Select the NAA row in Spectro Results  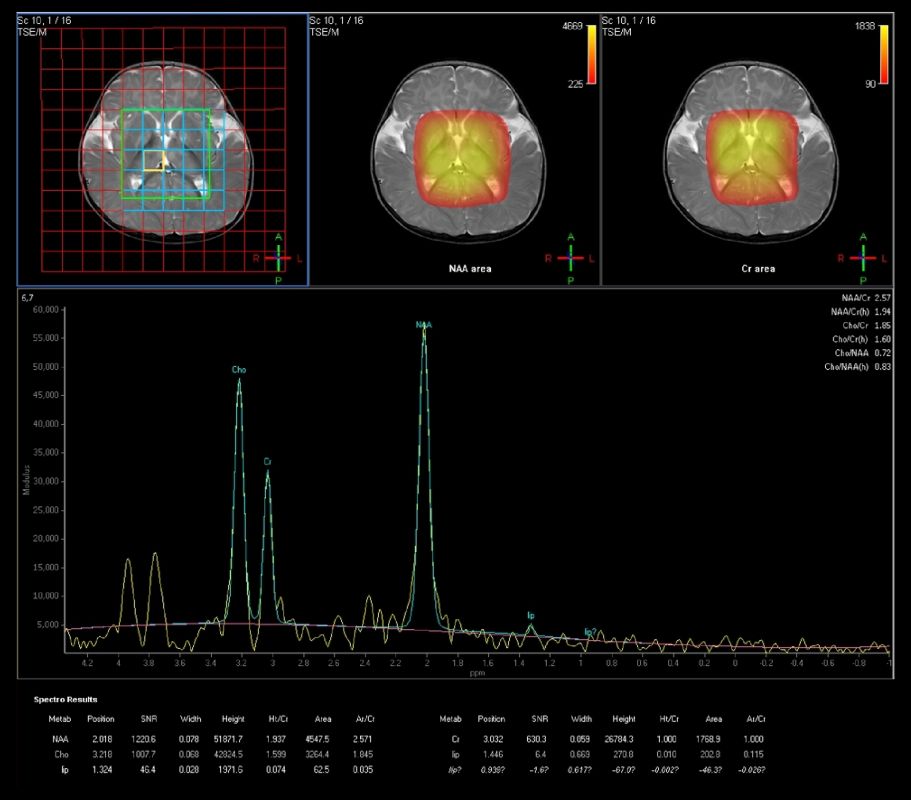[213, 739]
